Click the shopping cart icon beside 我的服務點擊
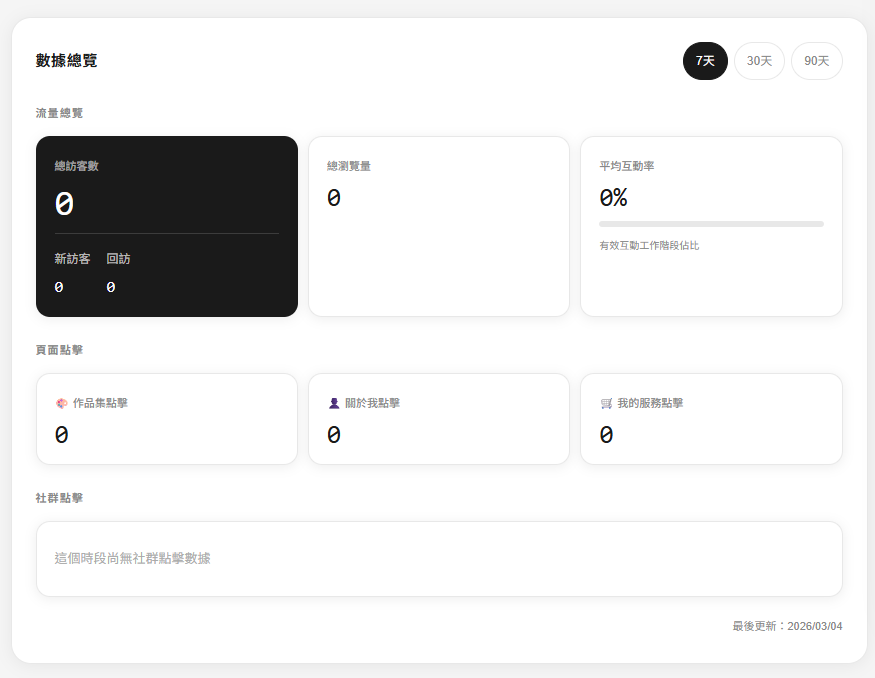 tap(606, 403)
